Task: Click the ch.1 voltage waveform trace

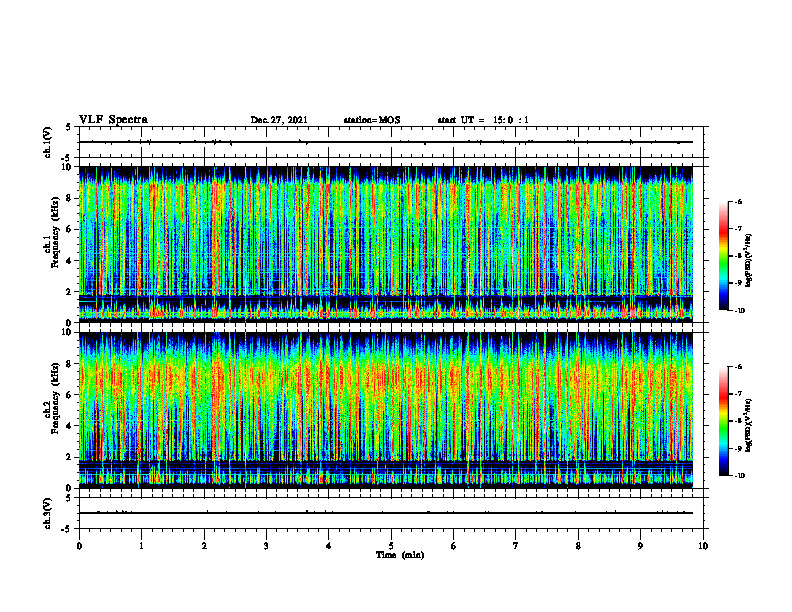Action: tap(386, 142)
